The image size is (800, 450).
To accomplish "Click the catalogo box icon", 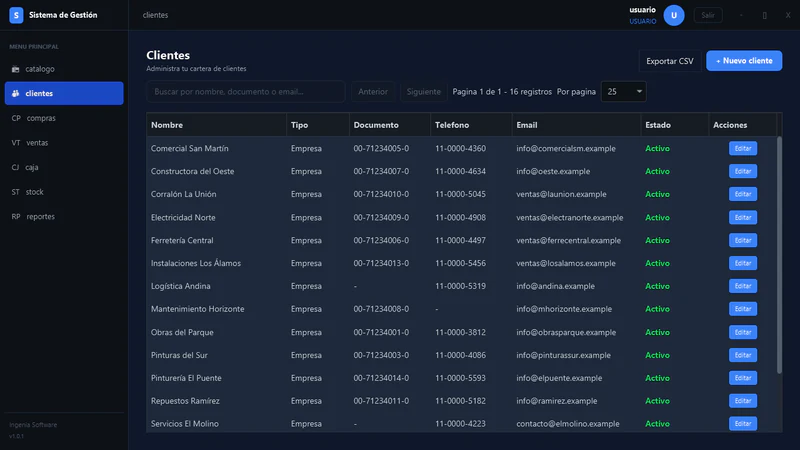I will pos(15,69).
